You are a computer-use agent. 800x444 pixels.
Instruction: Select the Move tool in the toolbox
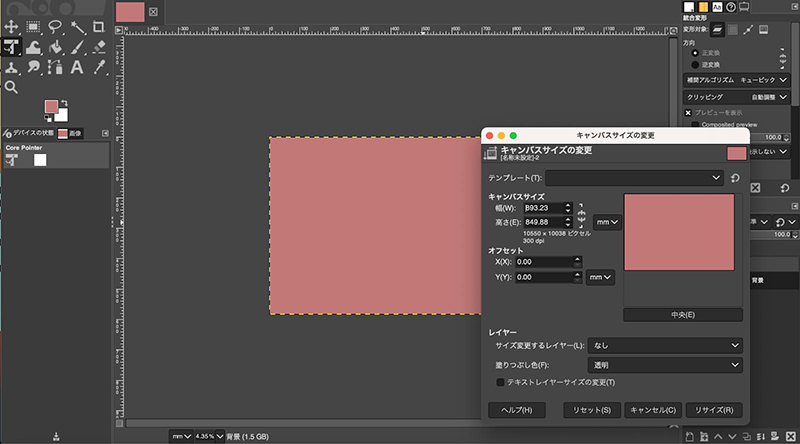pos(11,27)
